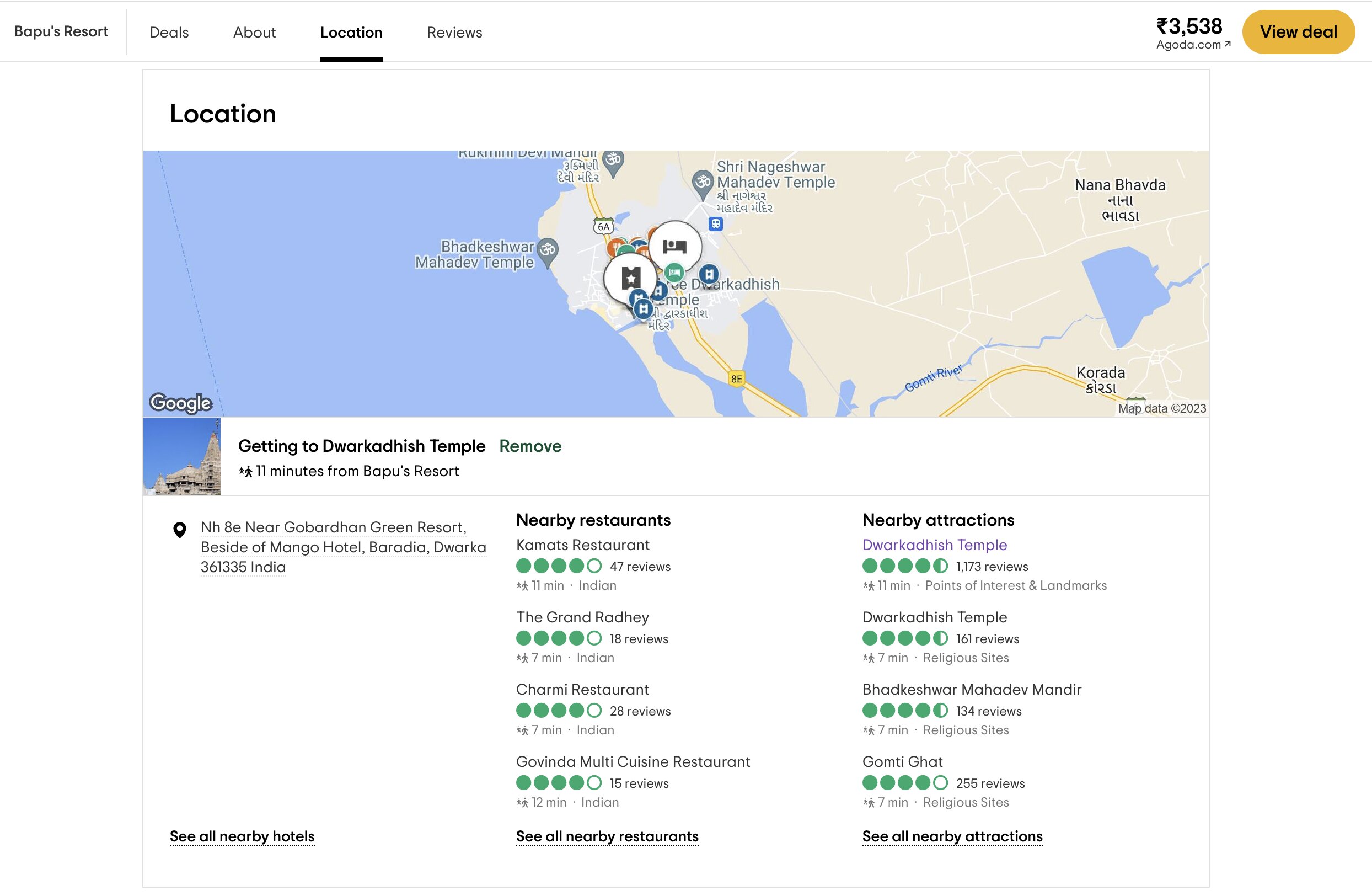Click 'Map data ©2023' attribution

tap(1161, 408)
